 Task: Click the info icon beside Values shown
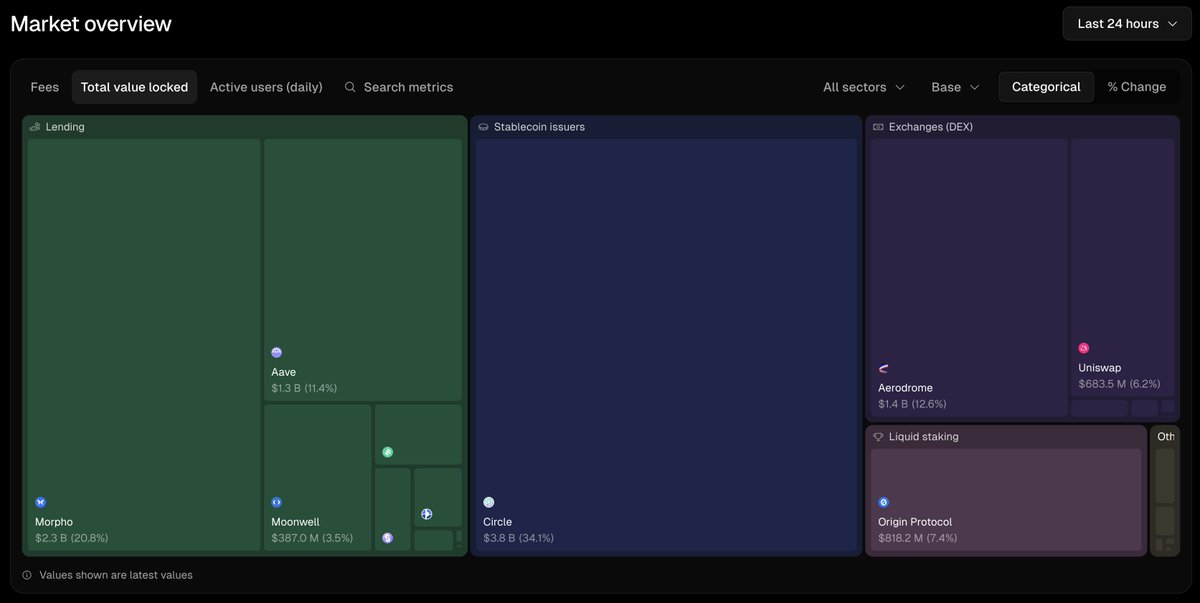[x=27, y=575]
